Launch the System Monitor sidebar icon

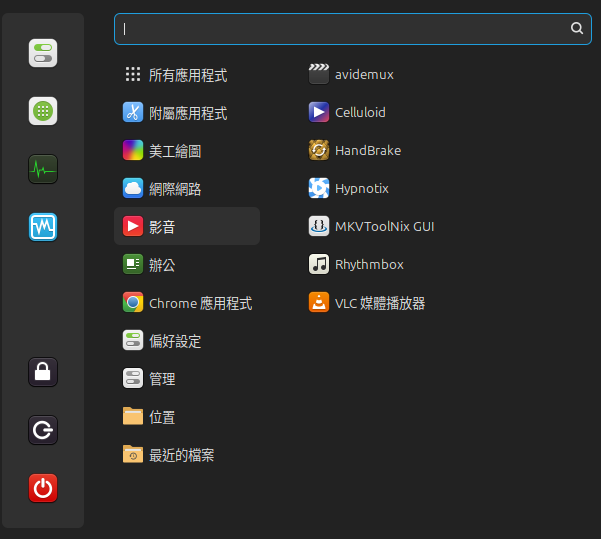pyautogui.click(x=43, y=169)
